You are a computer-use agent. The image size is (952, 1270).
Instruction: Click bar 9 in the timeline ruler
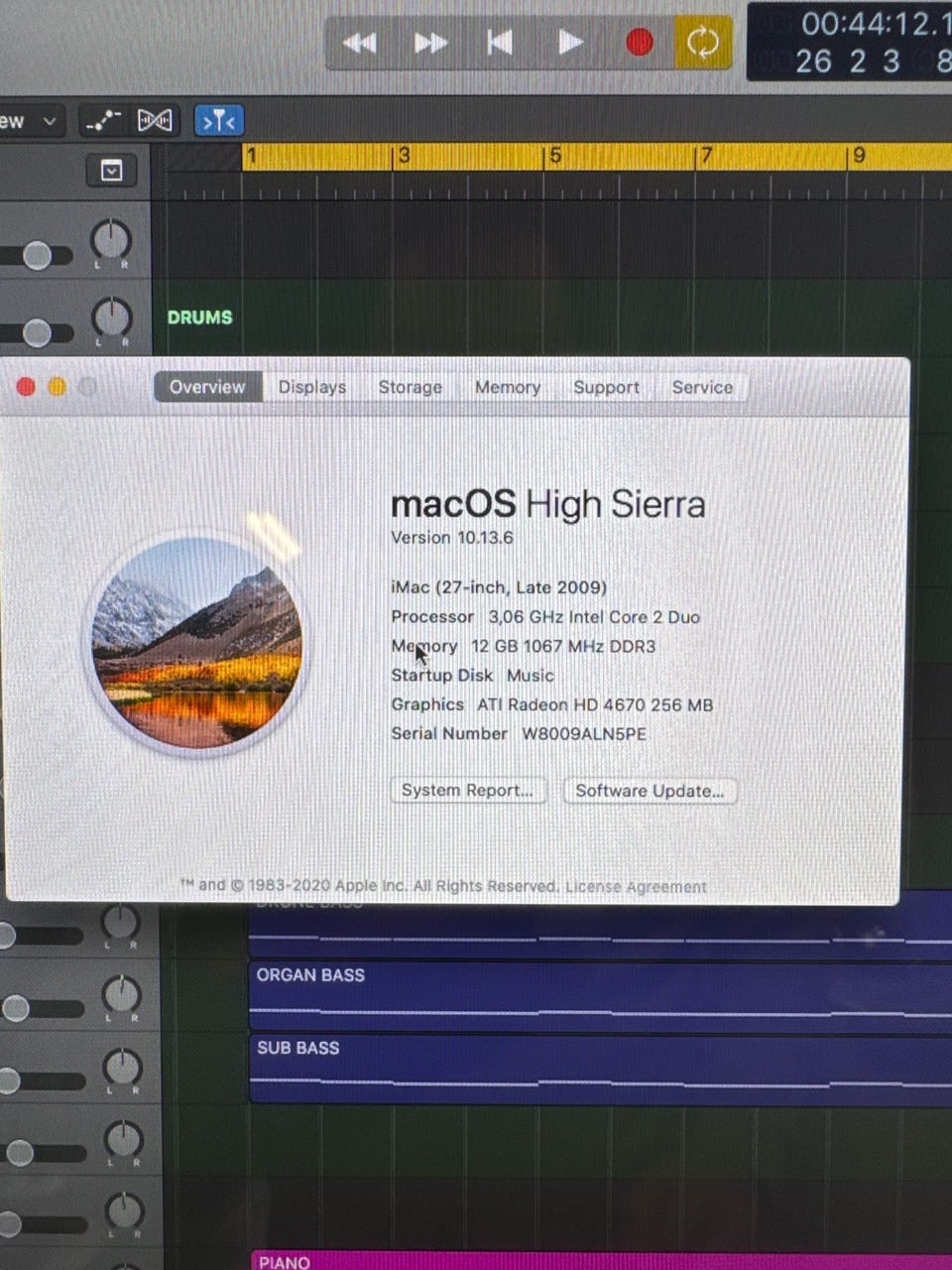pos(858,156)
